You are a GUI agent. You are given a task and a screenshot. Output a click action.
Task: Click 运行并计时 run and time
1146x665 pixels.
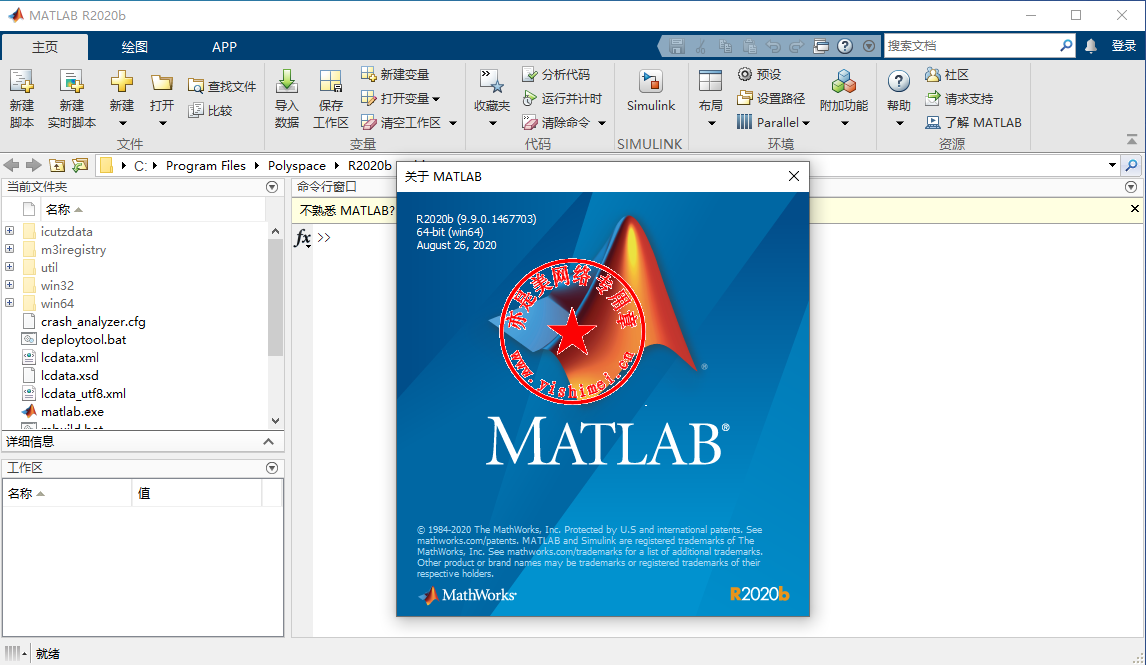tap(562, 99)
